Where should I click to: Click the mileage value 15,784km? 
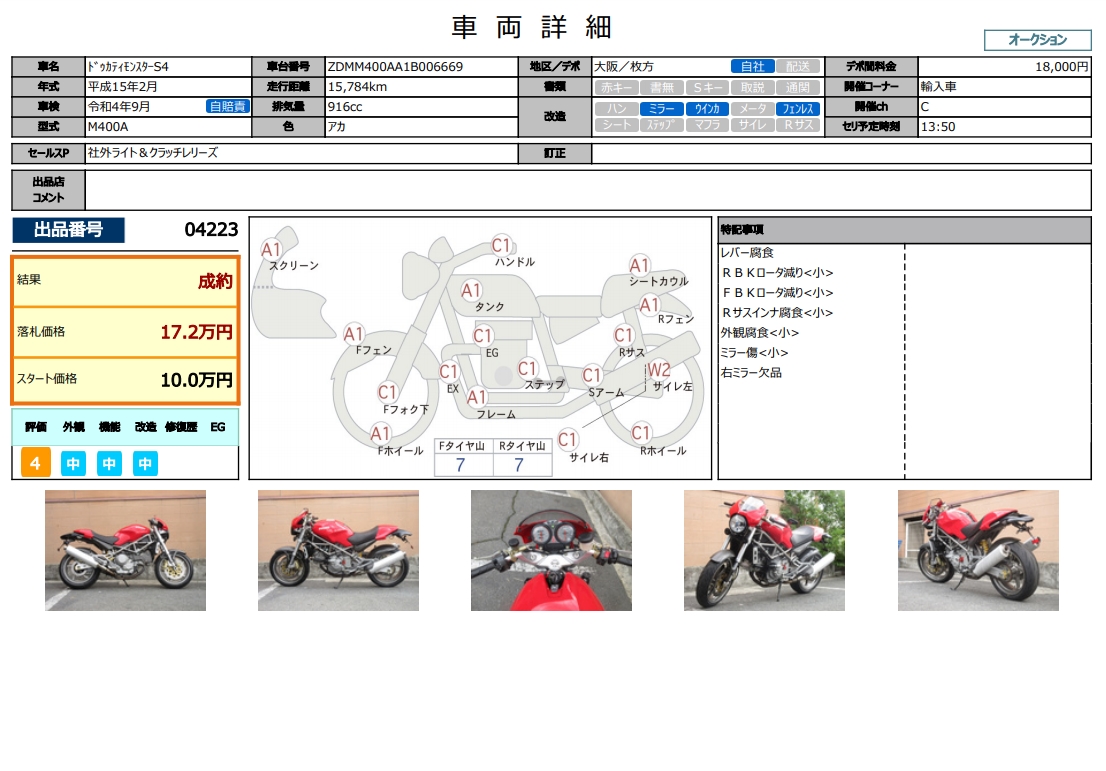[x=357, y=87]
